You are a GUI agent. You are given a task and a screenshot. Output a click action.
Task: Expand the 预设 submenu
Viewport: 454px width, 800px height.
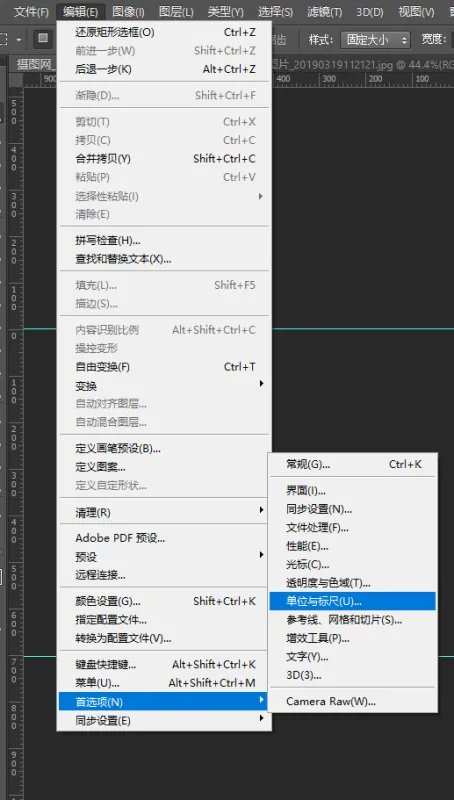point(164,557)
